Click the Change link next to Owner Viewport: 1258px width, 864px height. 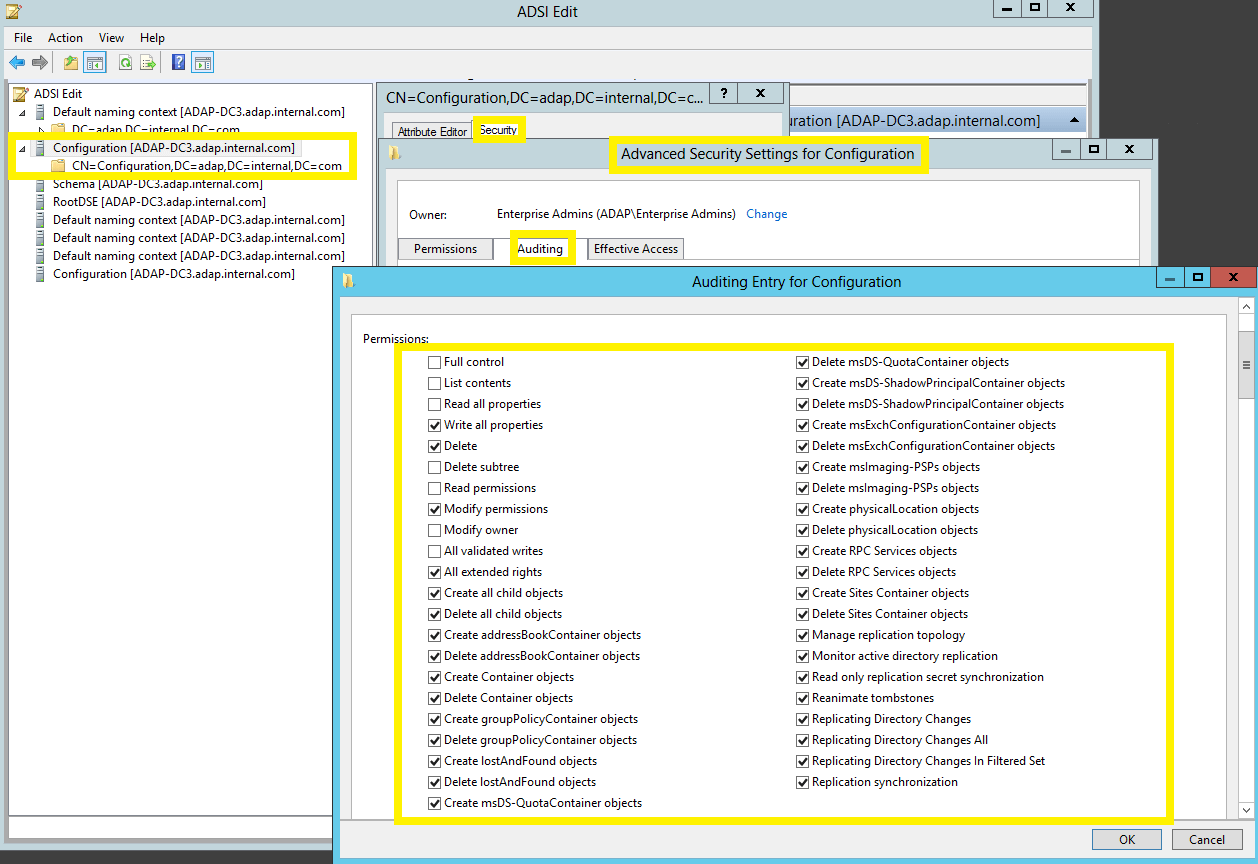[x=766, y=214]
